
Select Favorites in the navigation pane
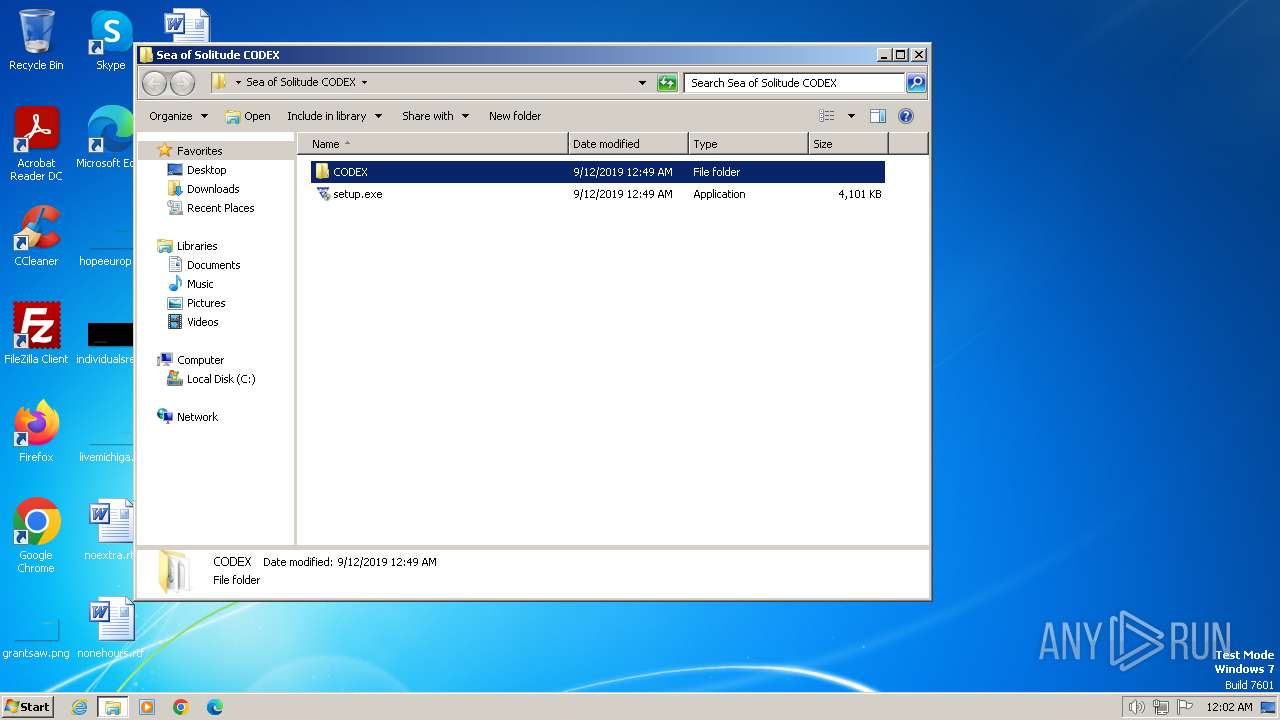click(199, 151)
